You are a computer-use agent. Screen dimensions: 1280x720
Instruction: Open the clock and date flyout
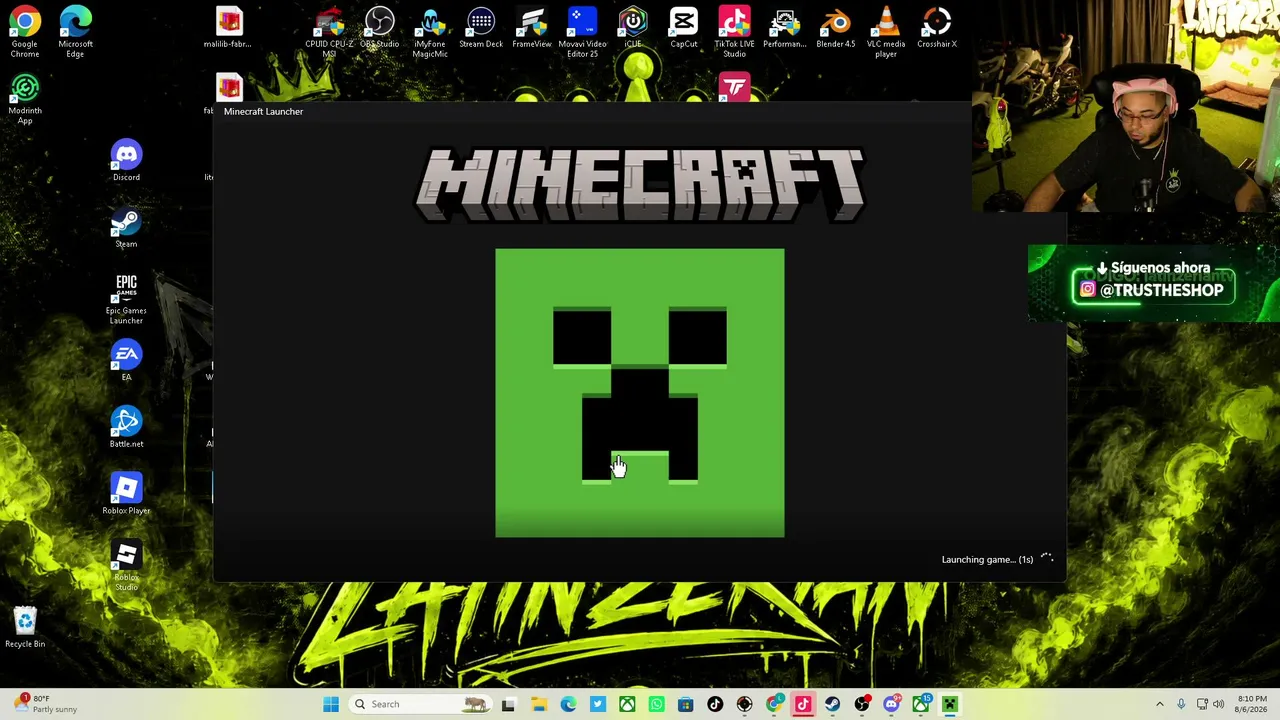tap(1252, 704)
